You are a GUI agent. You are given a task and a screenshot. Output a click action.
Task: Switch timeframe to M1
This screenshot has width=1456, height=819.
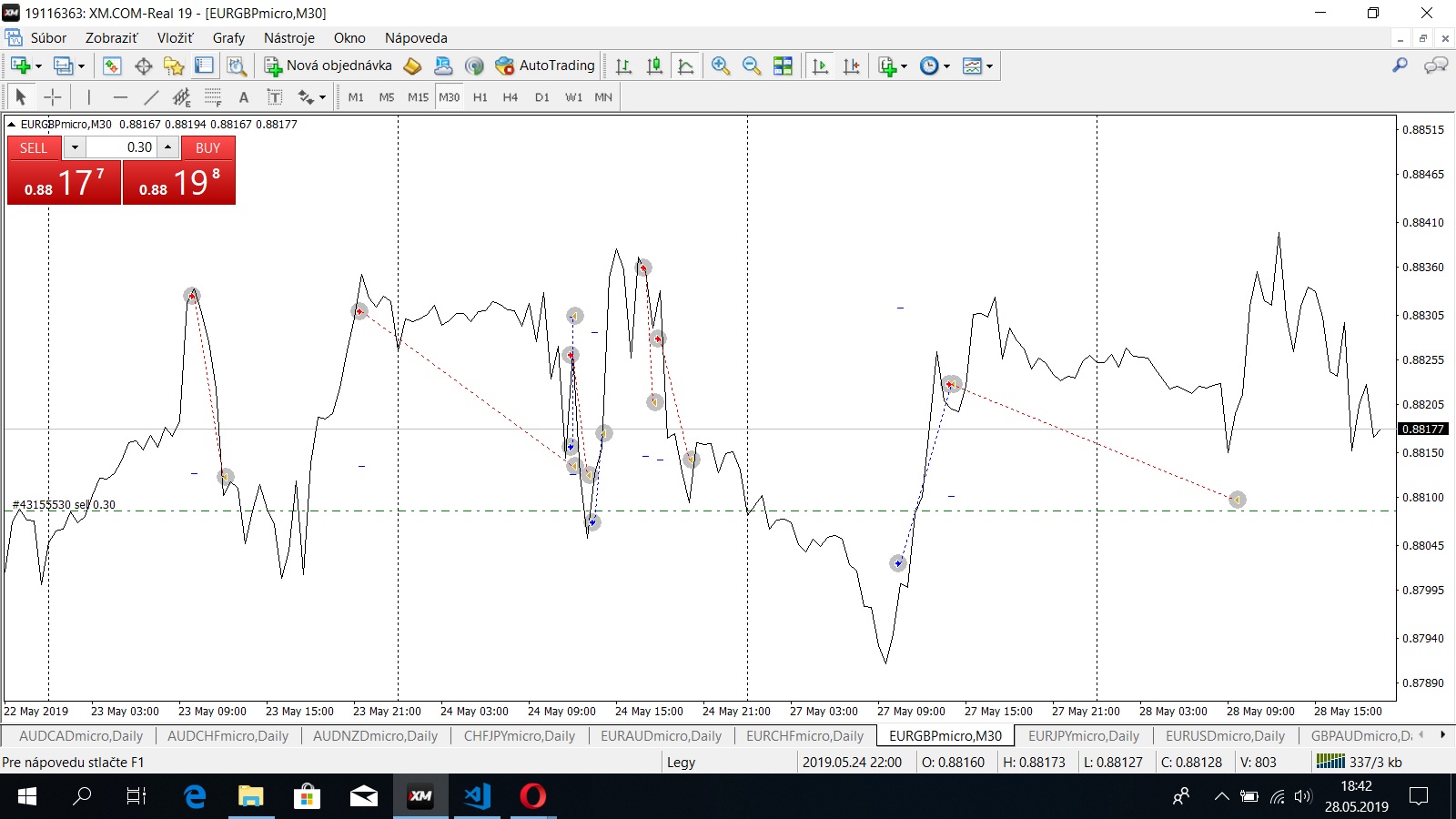[356, 96]
